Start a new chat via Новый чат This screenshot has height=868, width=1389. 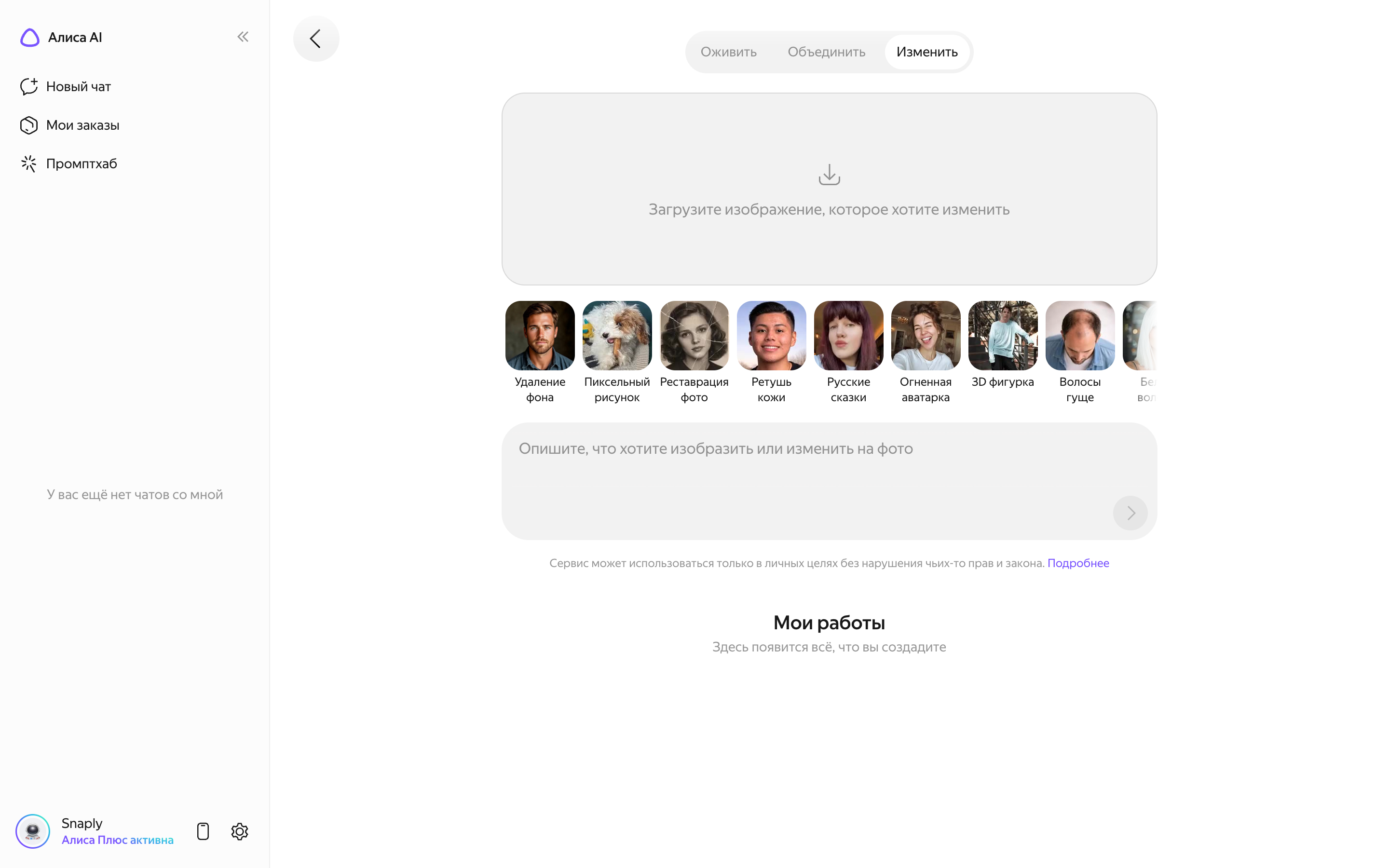pos(66,87)
